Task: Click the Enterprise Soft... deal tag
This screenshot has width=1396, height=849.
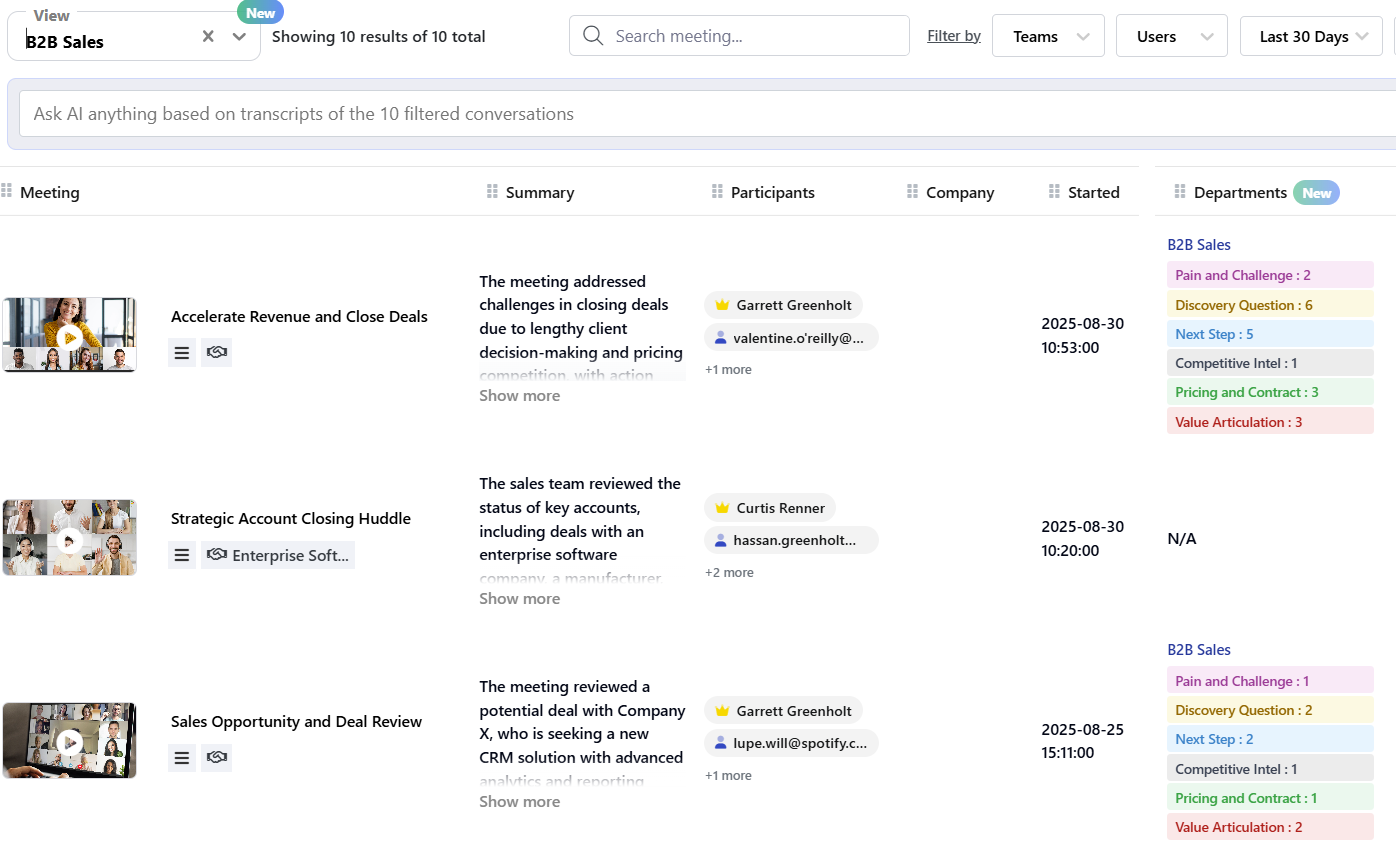Action: 278,555
